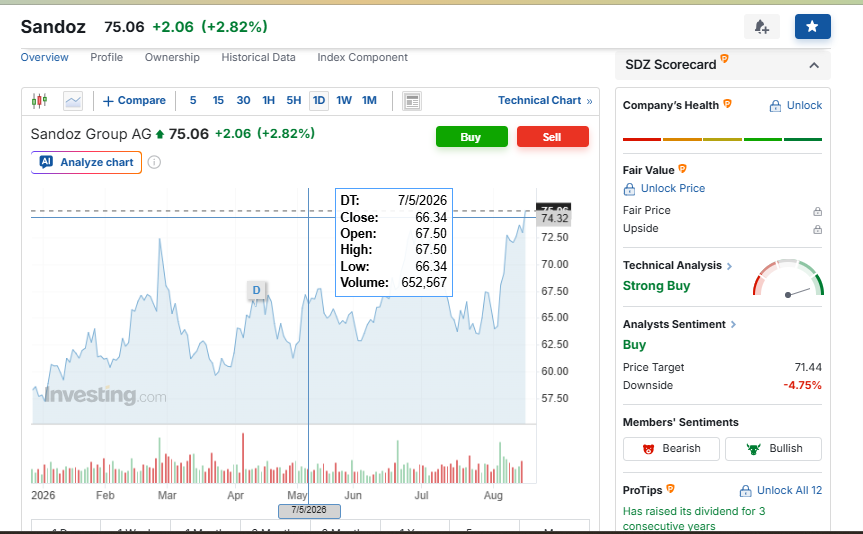Open the Index Component tab

[363, 57]
